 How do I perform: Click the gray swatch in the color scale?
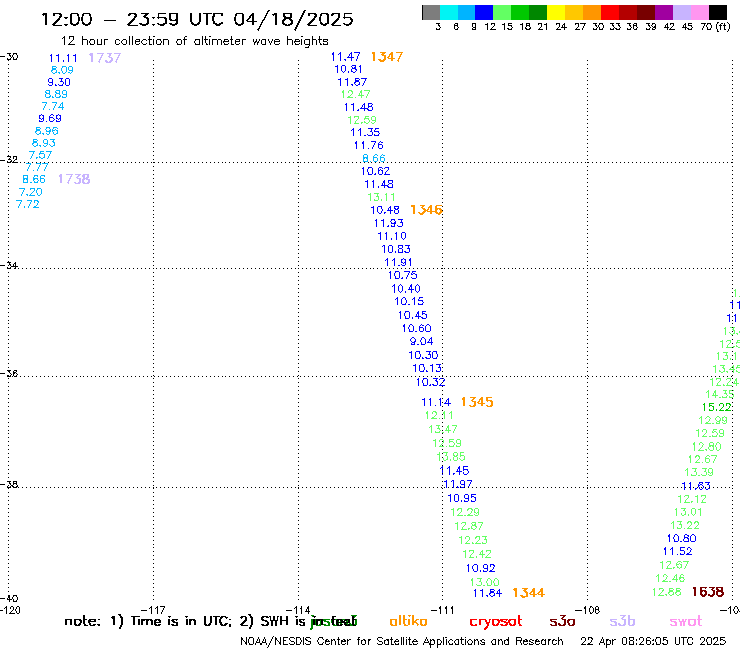point(431,12)
